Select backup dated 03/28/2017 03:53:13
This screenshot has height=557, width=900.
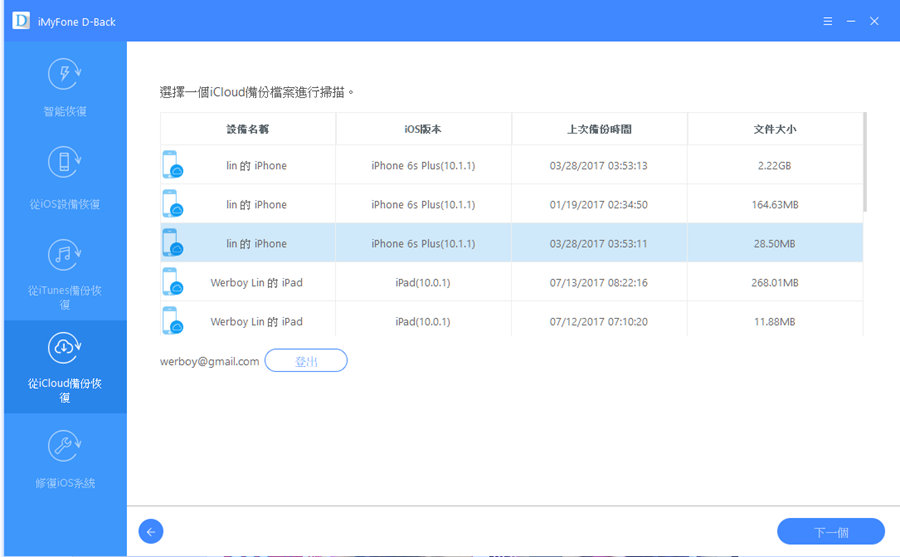click(599, 165)
